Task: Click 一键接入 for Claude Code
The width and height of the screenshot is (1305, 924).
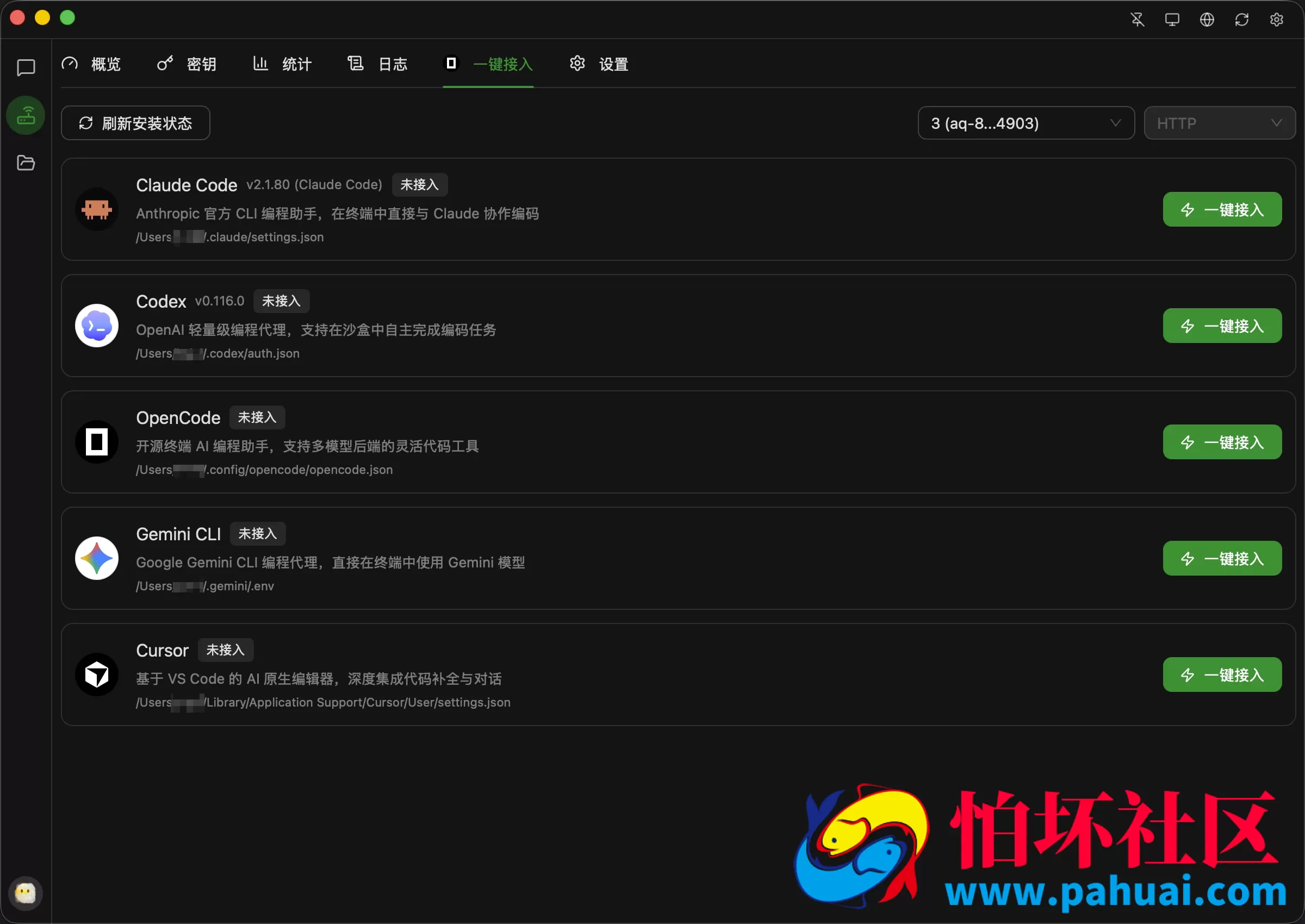Action: (x=1222, y=209)
